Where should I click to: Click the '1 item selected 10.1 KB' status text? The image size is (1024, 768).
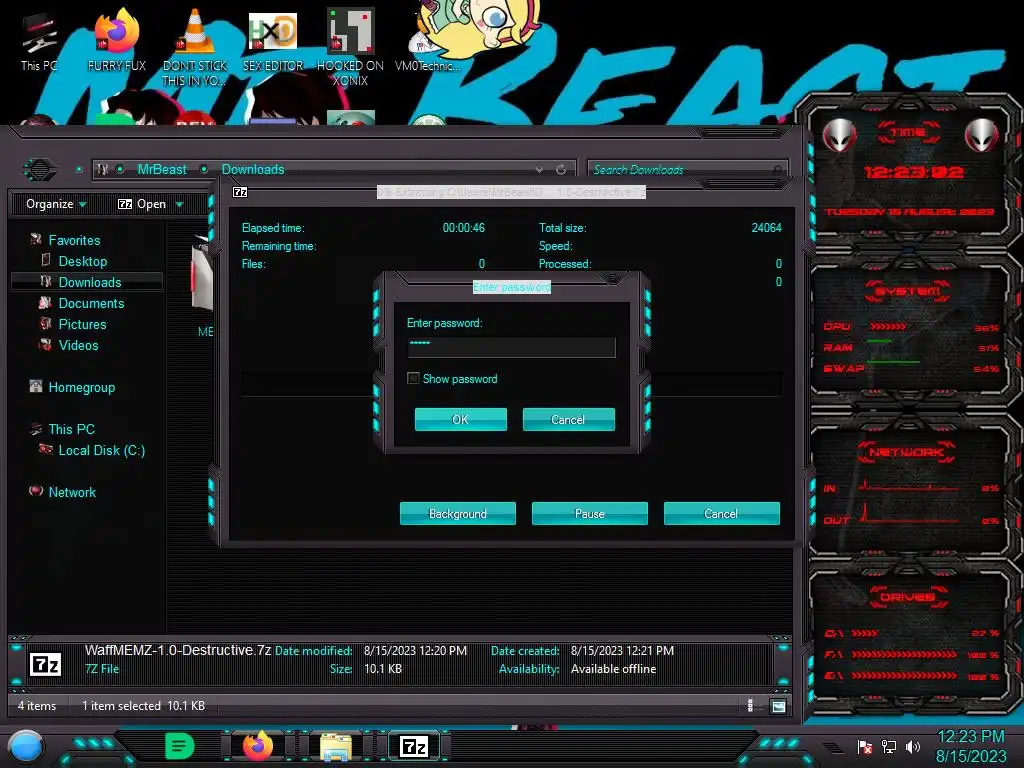[x=143, y=706]
